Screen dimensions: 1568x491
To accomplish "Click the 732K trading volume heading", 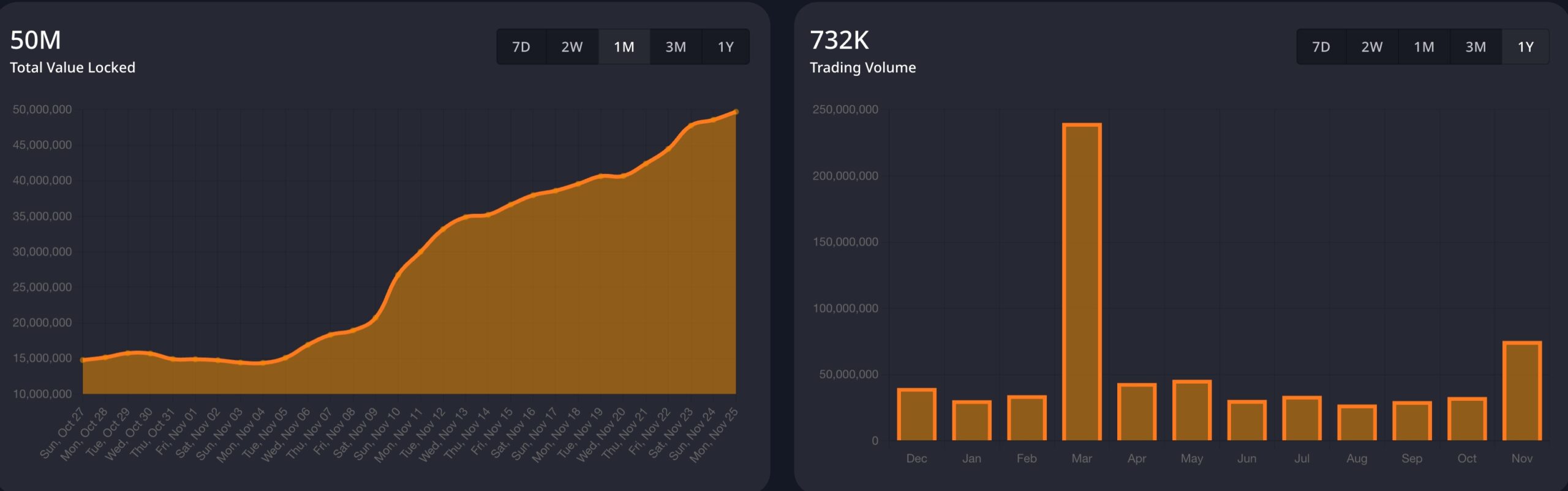I will point(839,40).
